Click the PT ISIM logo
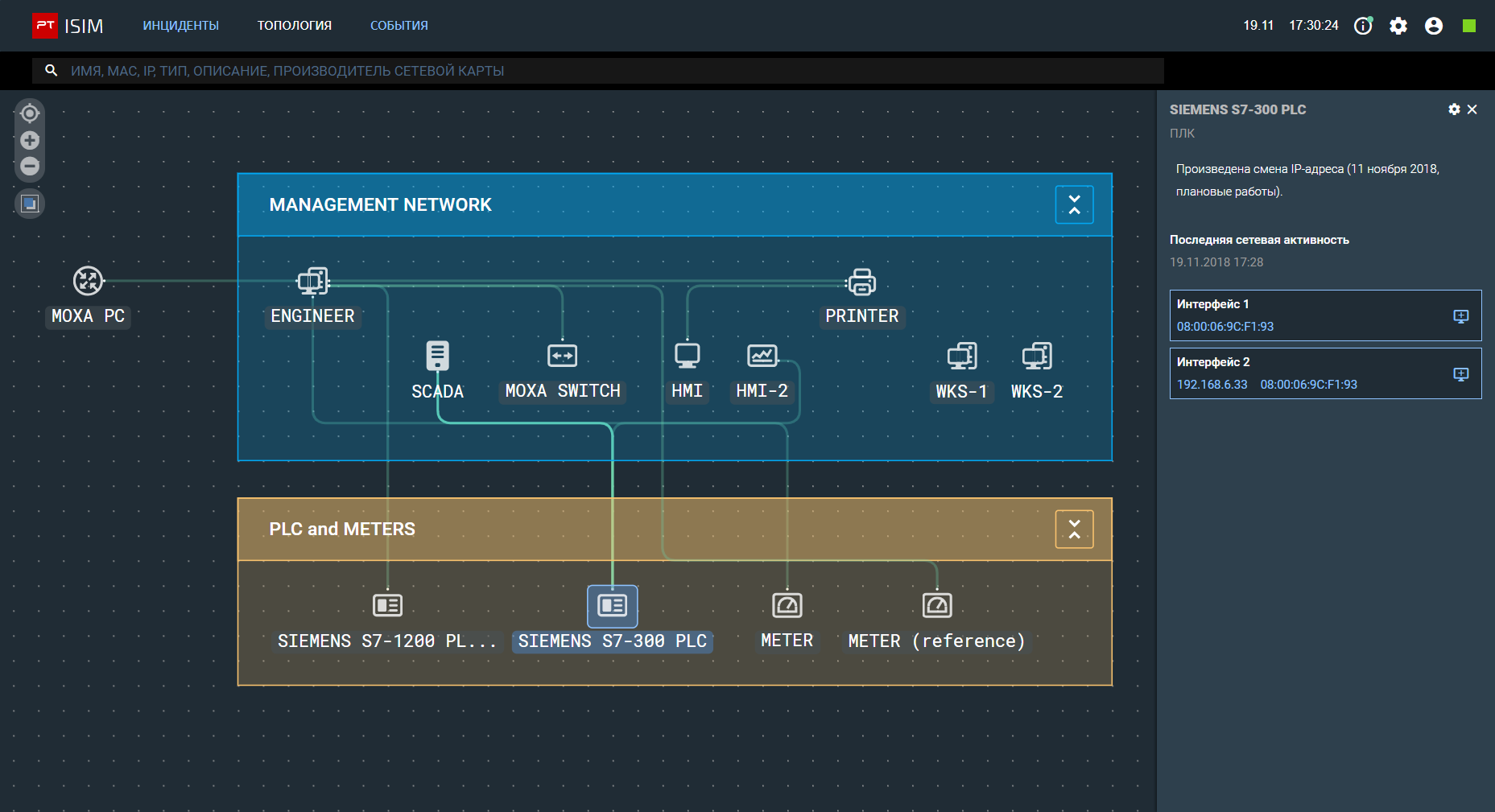Screen dimensions: 1495x812 (x=68, y=26)
